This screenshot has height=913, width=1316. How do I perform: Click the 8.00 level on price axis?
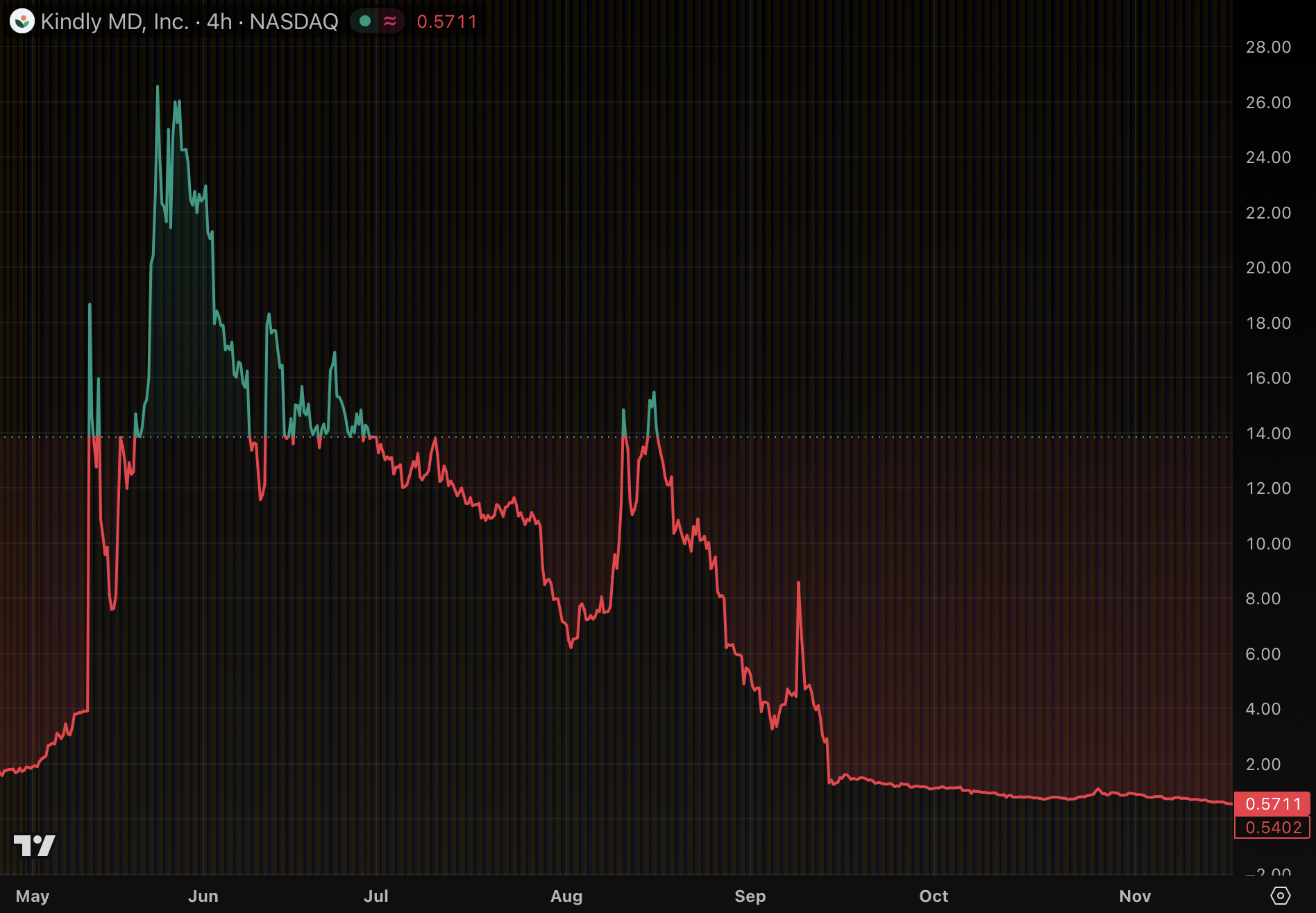(1263, 599)
